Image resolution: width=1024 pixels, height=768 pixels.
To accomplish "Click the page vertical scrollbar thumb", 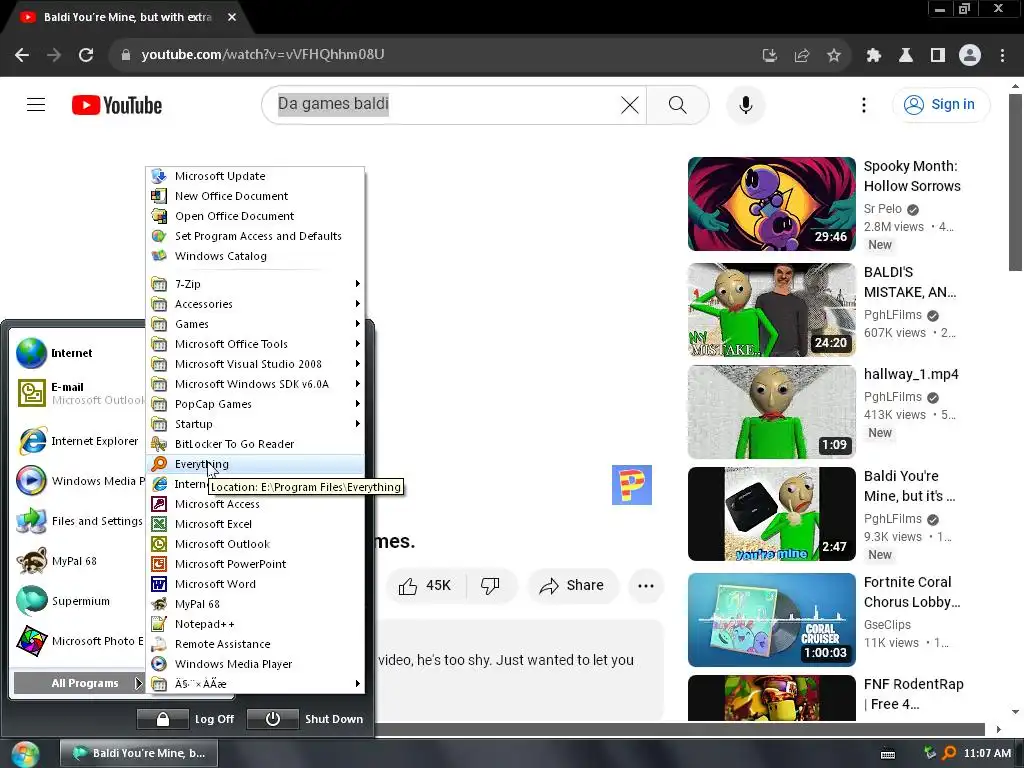I will [1015, 182].
